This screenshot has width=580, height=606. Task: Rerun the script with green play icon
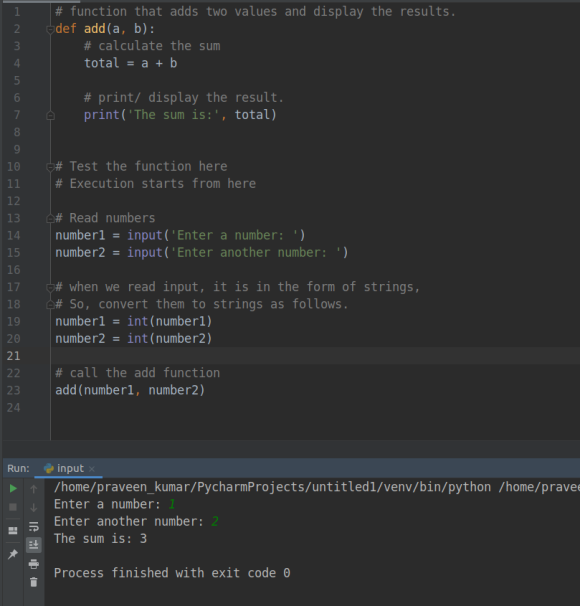pyautogui.click(x=13, y=489)
